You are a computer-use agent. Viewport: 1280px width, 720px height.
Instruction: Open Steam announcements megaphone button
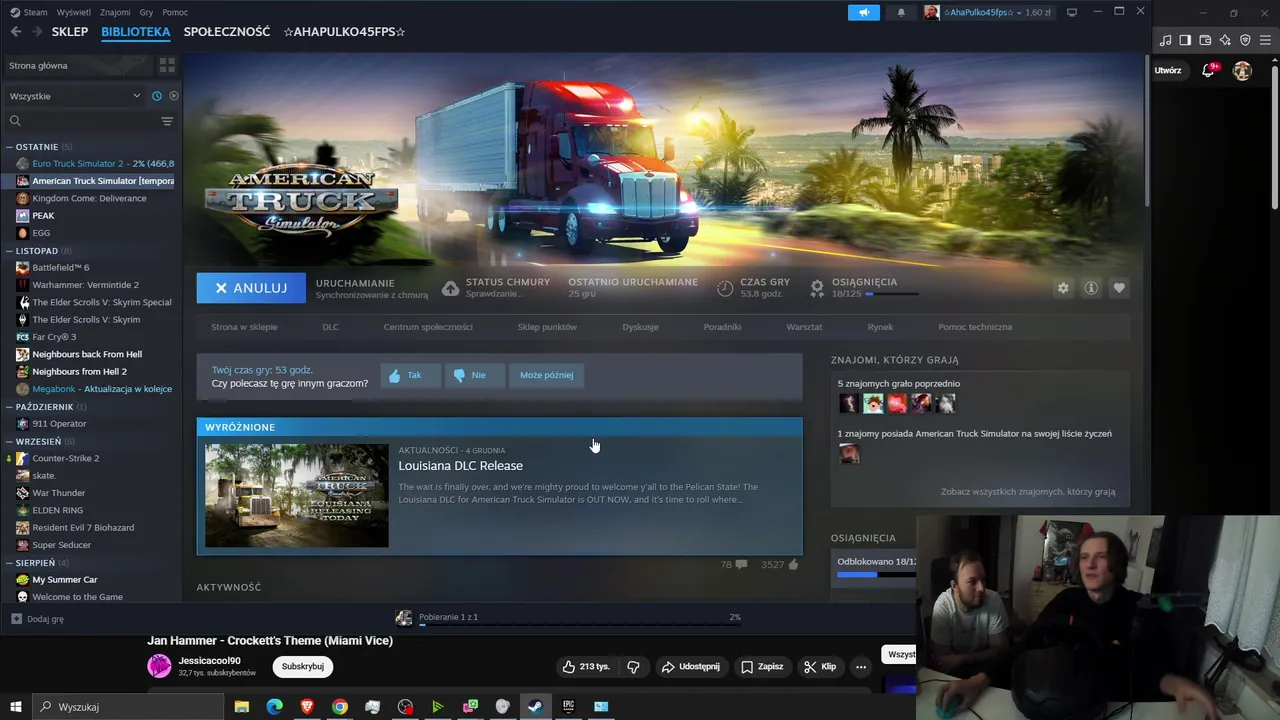(864, 12)
